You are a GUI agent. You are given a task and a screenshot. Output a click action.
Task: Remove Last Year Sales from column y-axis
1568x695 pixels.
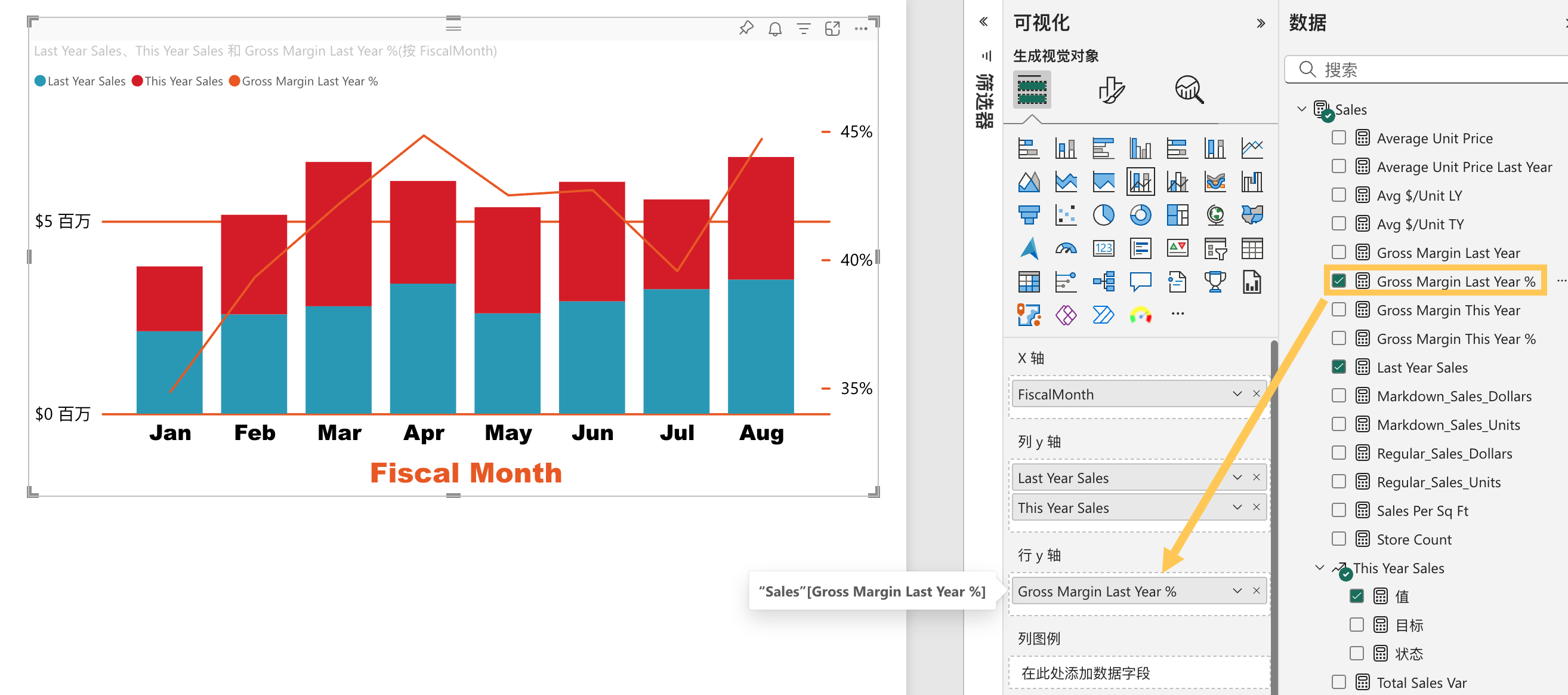click(1257, 478)
